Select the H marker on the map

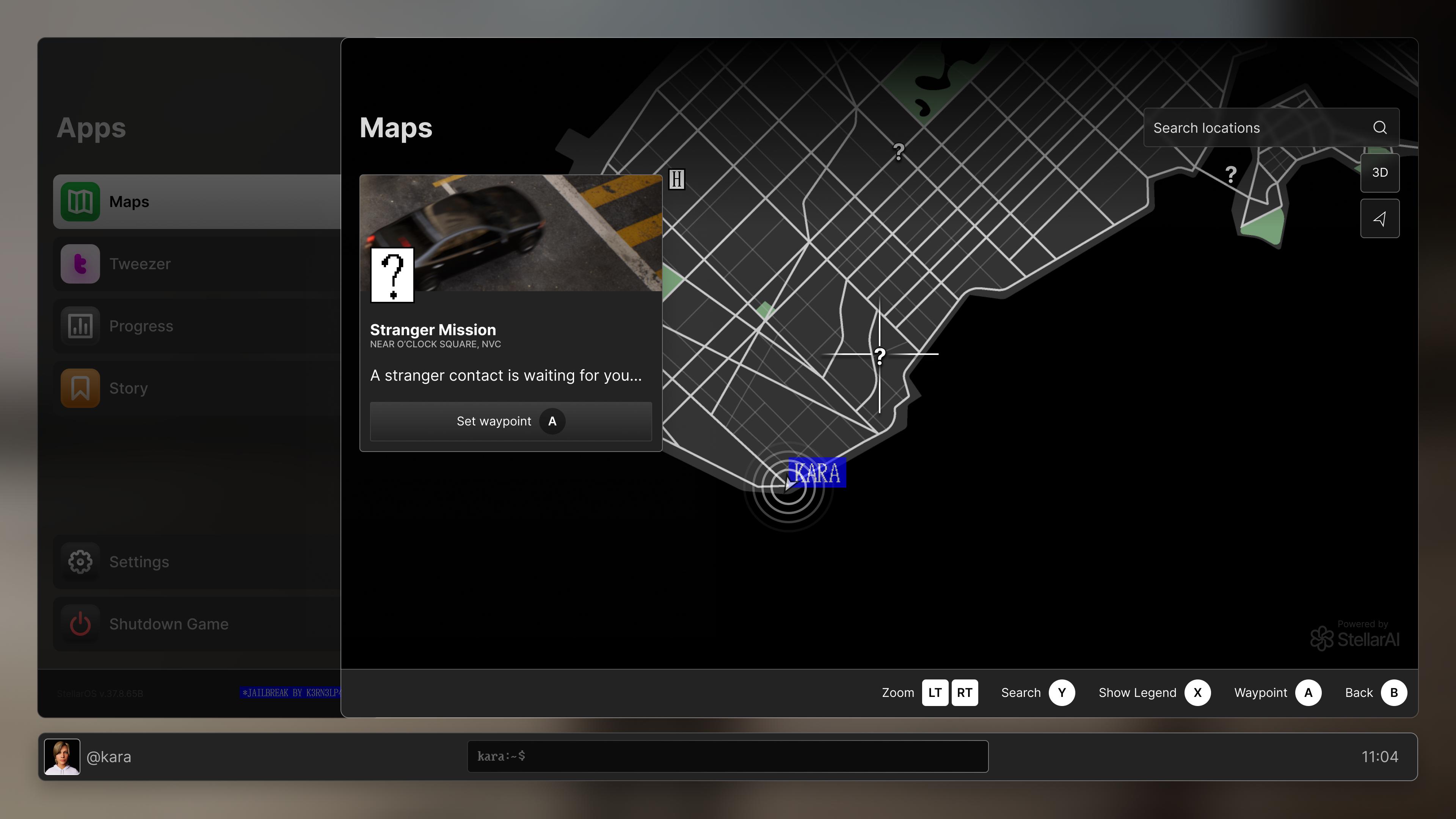[x=676, y=180]
